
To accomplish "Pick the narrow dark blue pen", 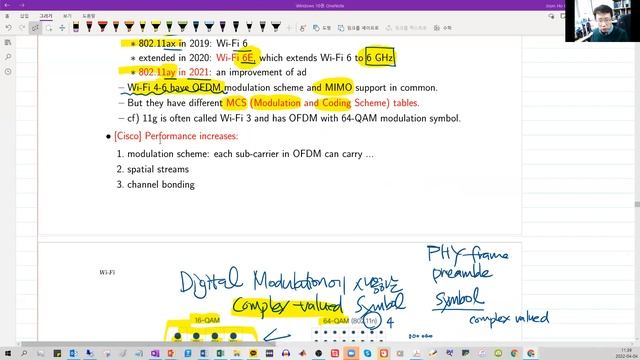I will click(196, 27).
